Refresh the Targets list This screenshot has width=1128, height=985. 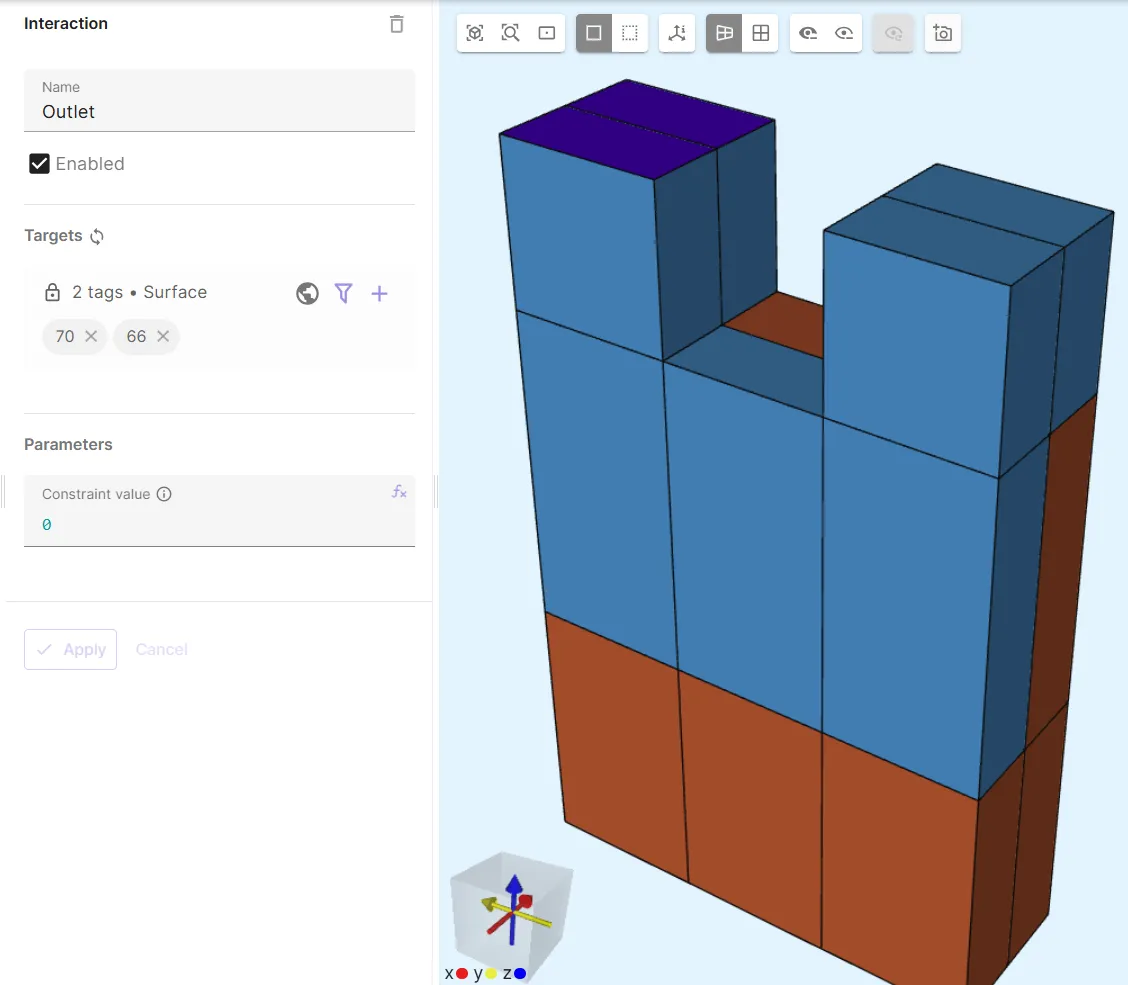click(x=97, y=236)
